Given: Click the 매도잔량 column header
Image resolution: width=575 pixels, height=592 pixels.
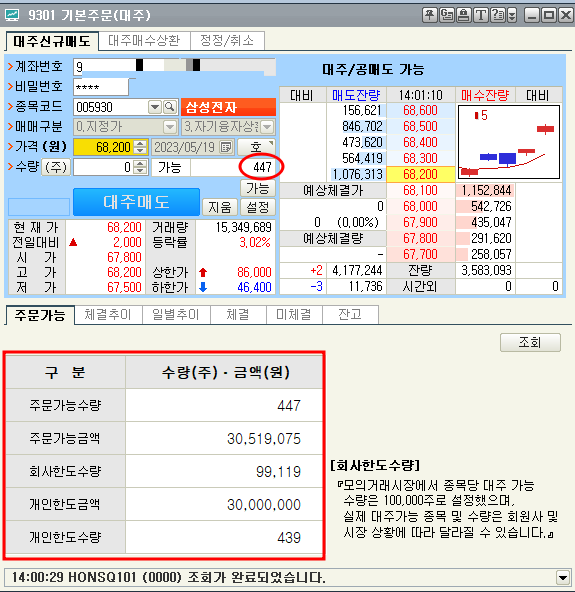Looking at the screenshot, I should click(356, 95).
